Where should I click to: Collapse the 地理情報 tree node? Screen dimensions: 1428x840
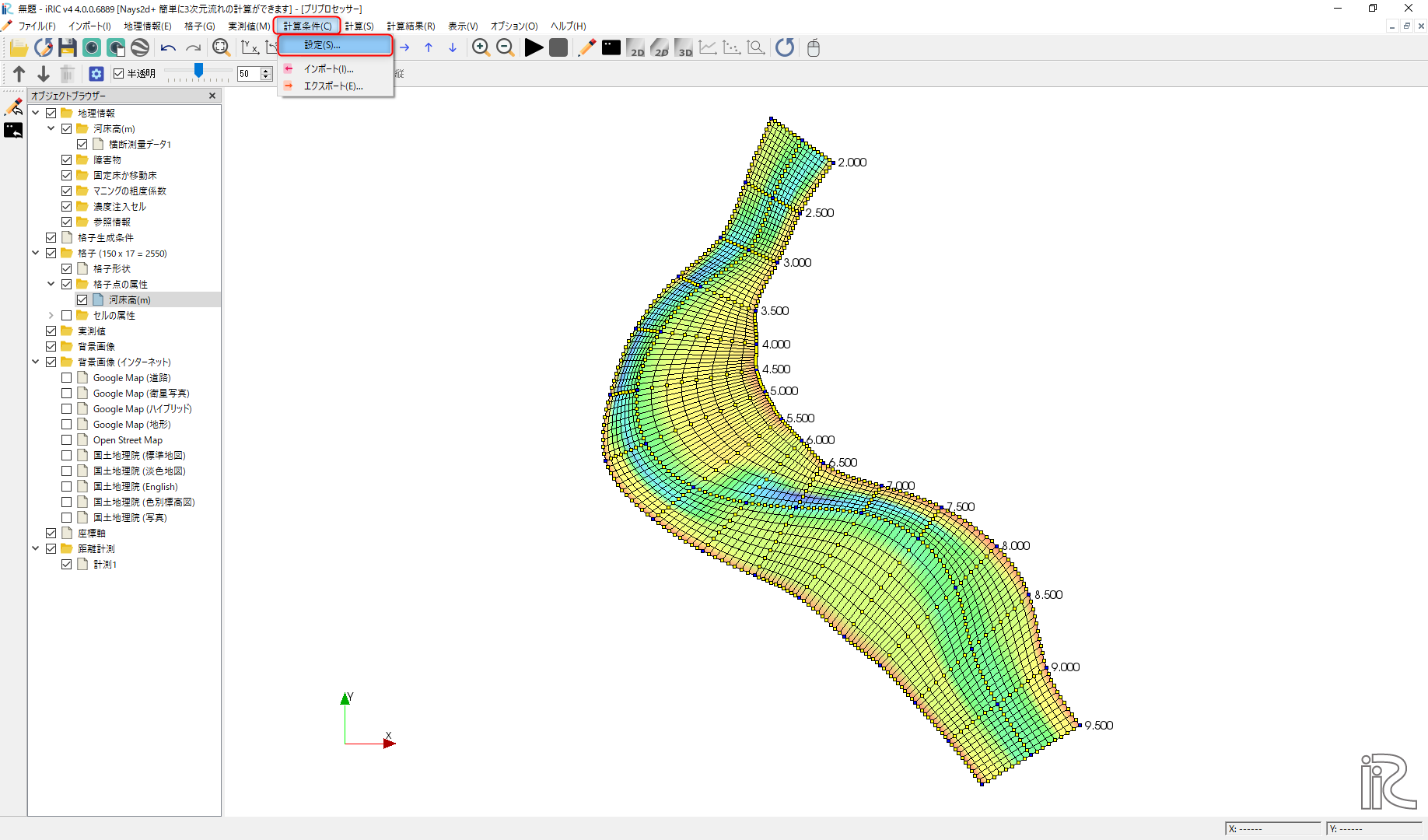pos(36,114)
